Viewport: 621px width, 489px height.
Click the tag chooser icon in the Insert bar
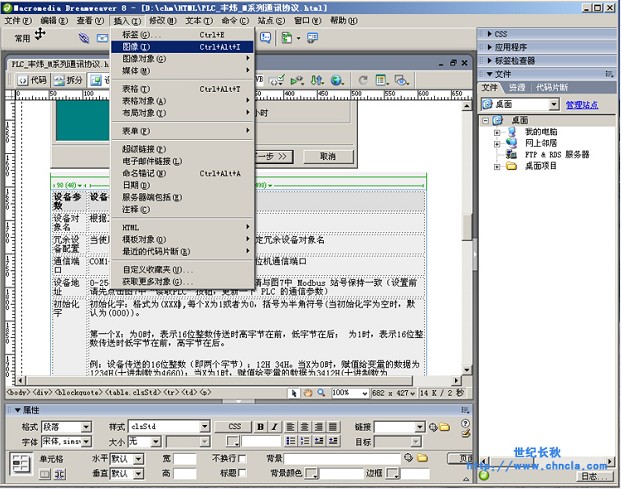(x=312, y=38)
